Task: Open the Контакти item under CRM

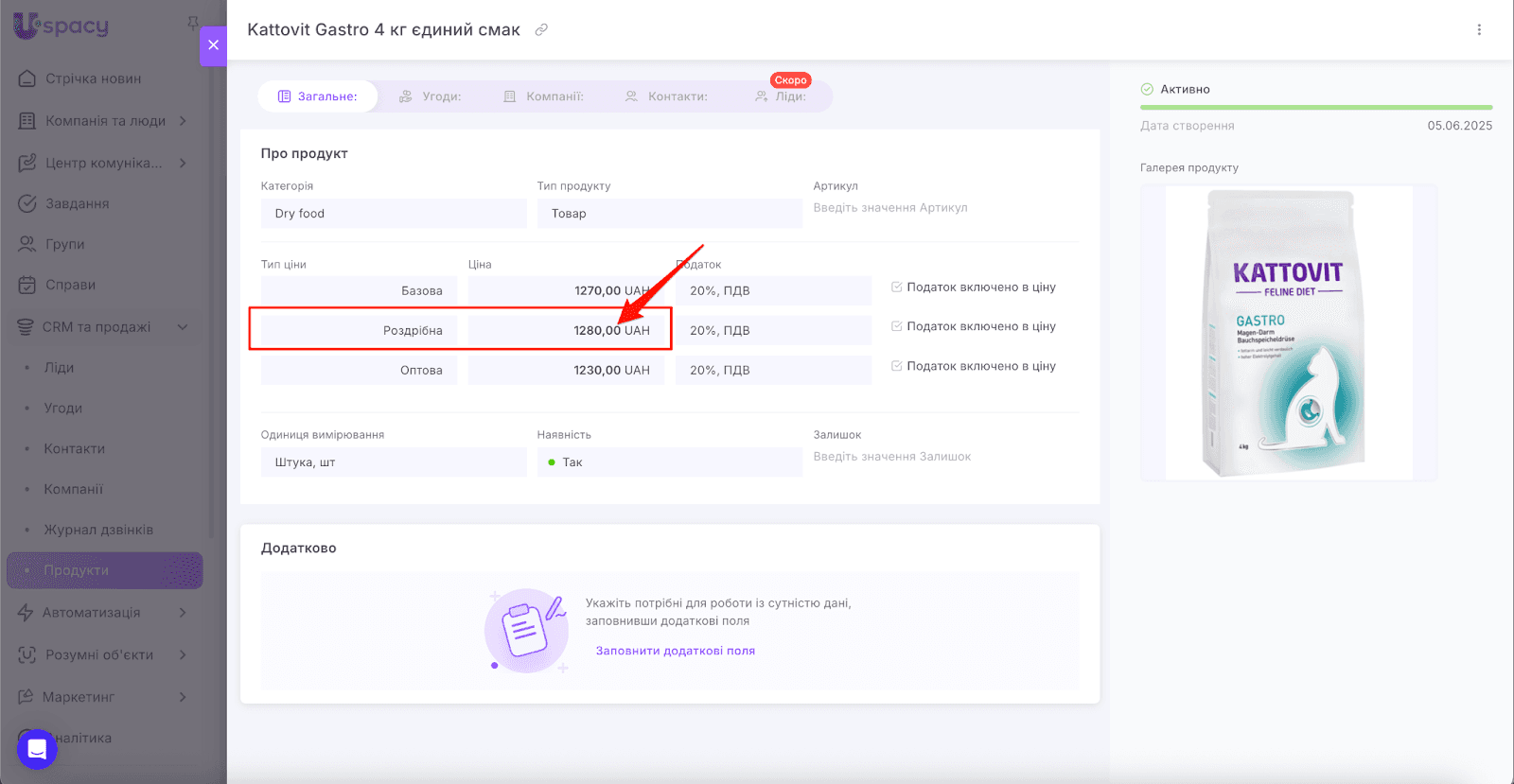Action: [x=74, y=448]
